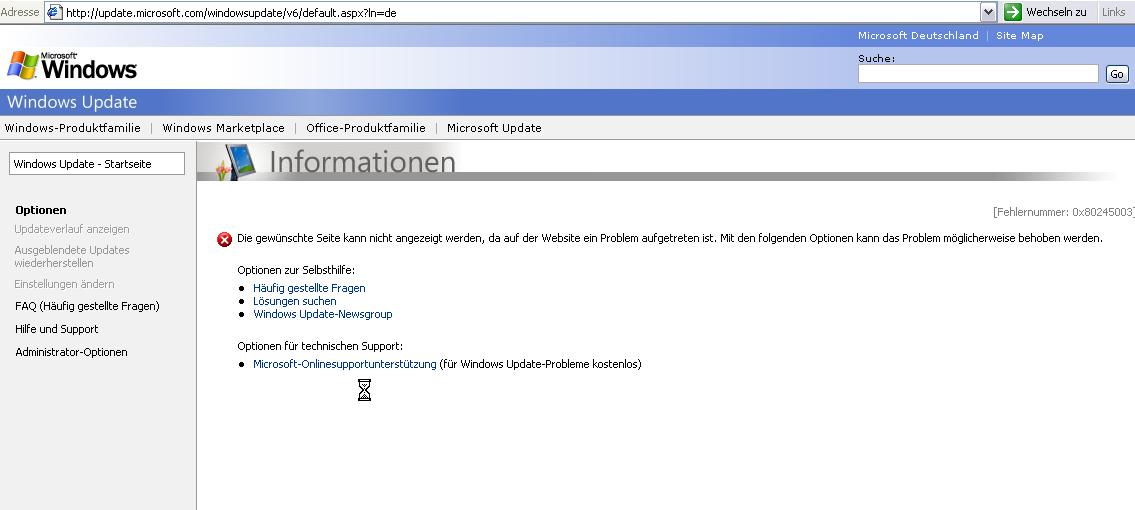Screen dimensions: 1135x510
Task: Click the green Wechseln zu arrow icon
Action: (1012, 12)
